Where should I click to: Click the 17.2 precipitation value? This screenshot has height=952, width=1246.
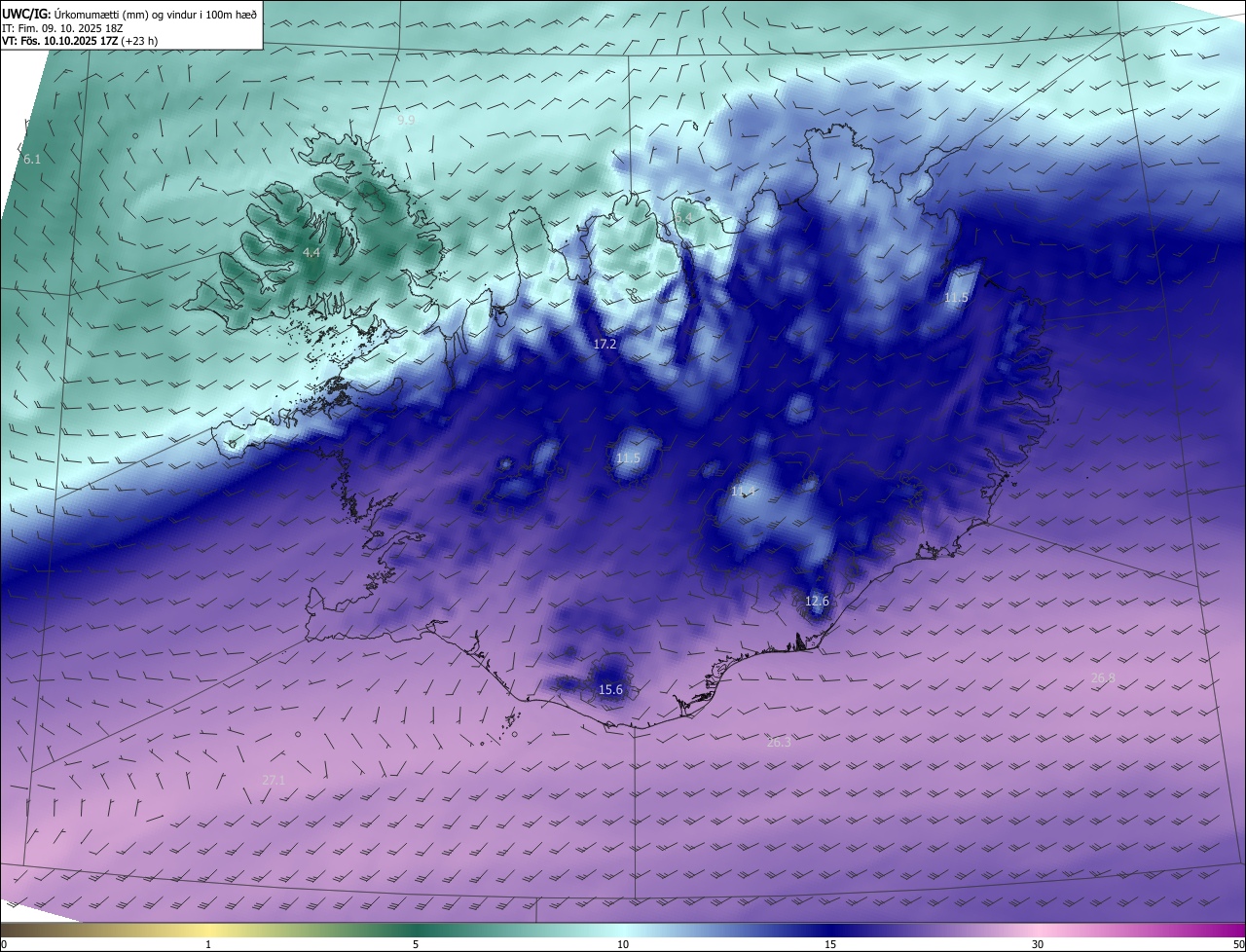[605, 345]
